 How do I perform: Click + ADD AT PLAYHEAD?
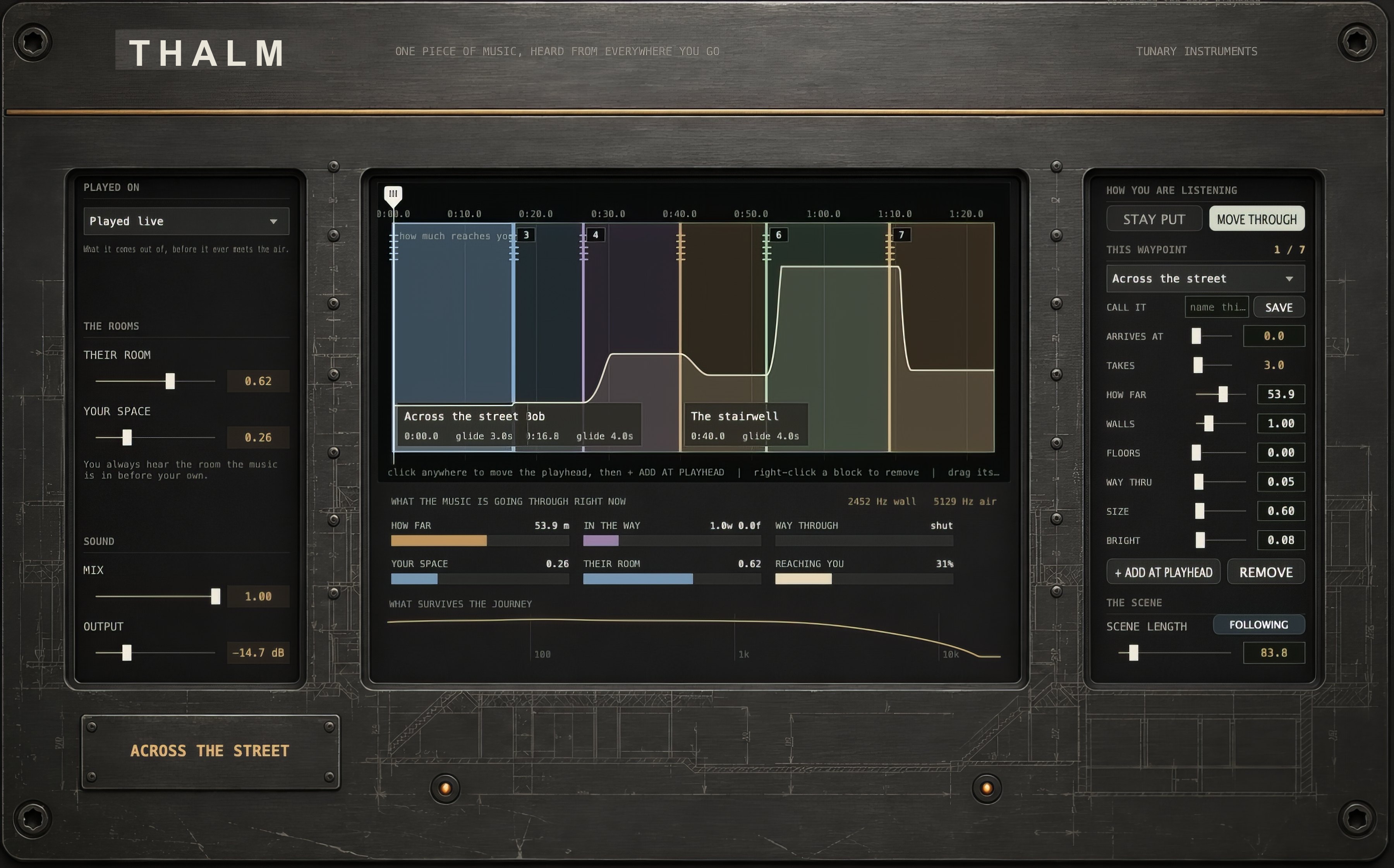pos(1163,572)
